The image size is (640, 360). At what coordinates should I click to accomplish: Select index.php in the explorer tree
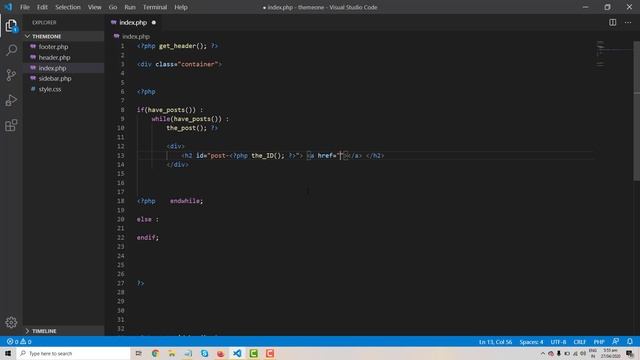[63, 68]
